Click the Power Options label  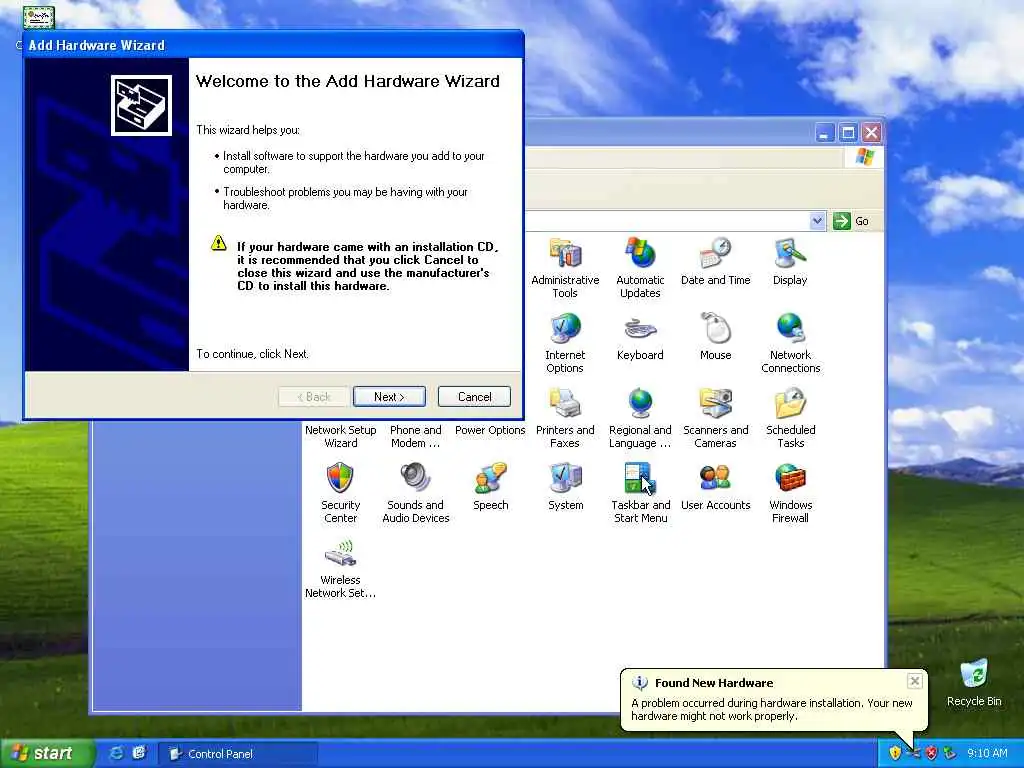(490, 430)
